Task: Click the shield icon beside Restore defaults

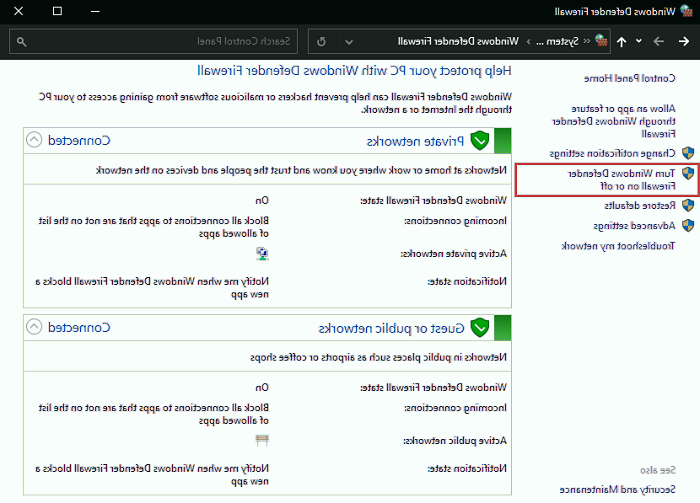Action: tap(688, 205)
